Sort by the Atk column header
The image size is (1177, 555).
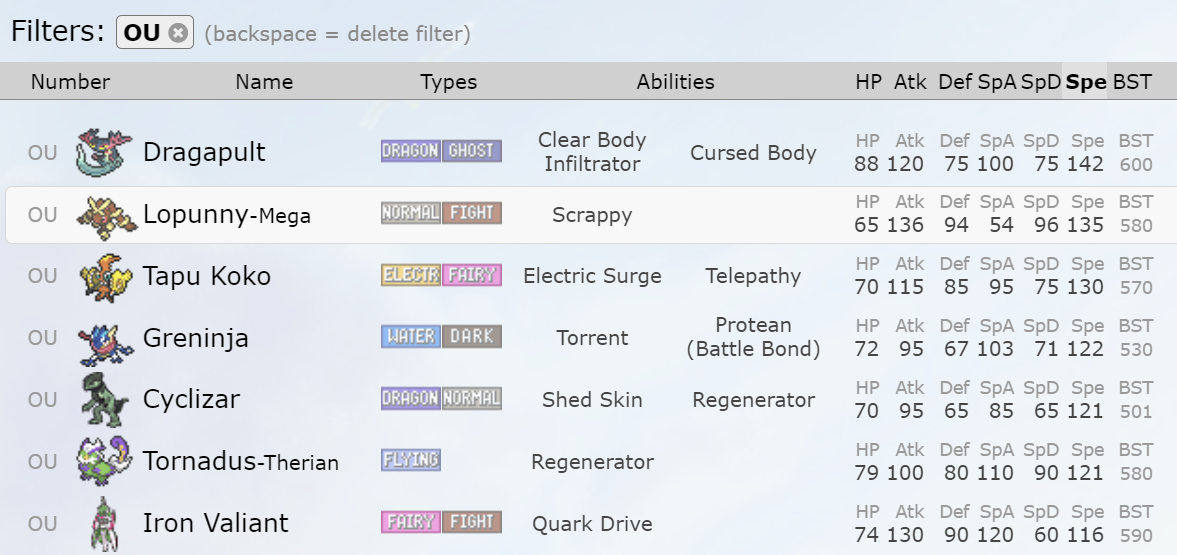(x=910, y=82)
